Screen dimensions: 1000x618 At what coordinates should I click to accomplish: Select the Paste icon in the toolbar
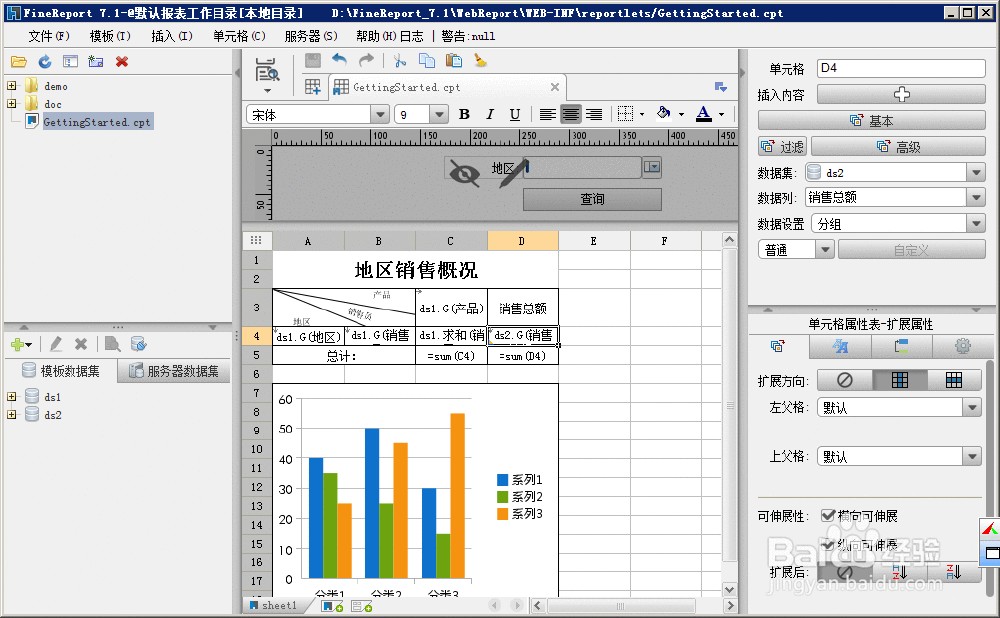click(452, 59)
